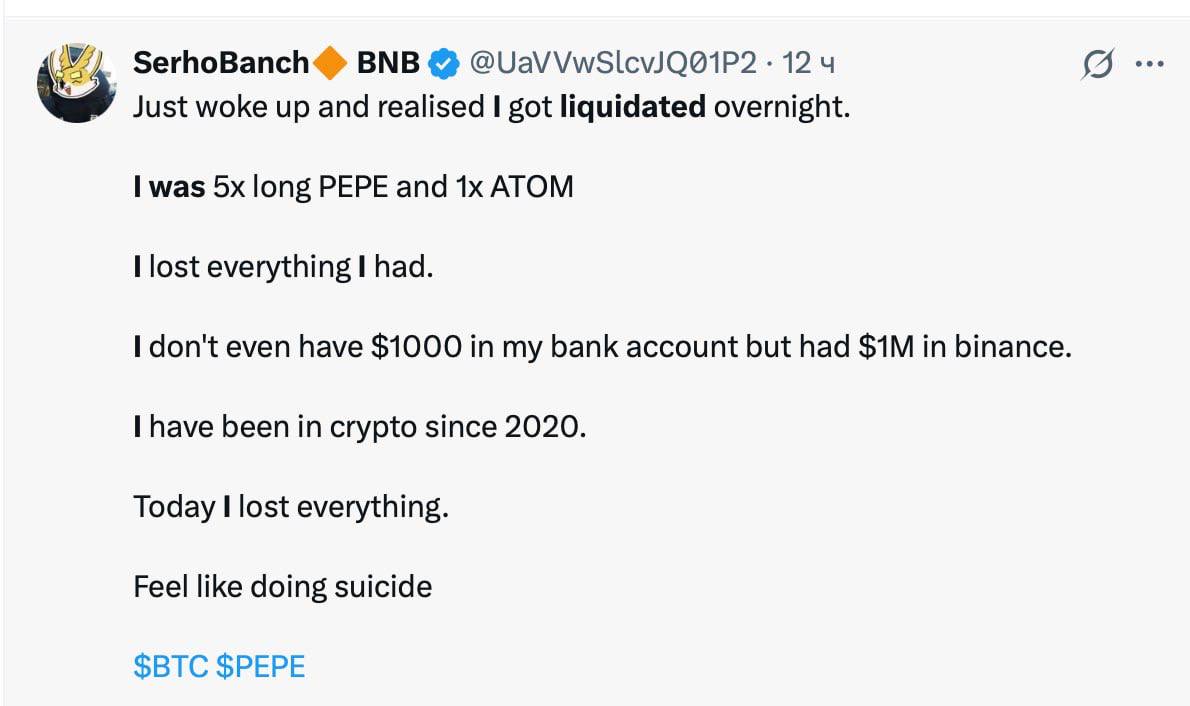Click the 'Just woke up and realised' text

(308, 106)
